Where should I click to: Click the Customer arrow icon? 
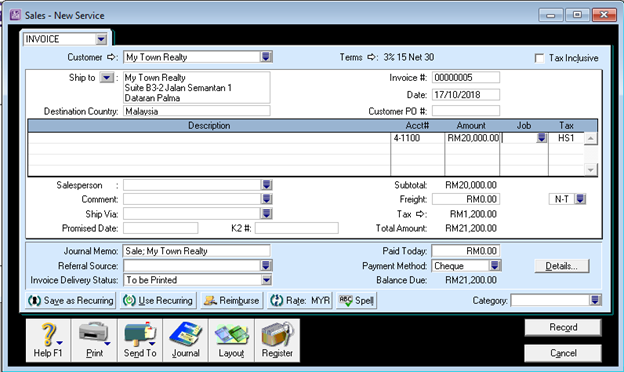pyautogui.click(x=112, y=57)
